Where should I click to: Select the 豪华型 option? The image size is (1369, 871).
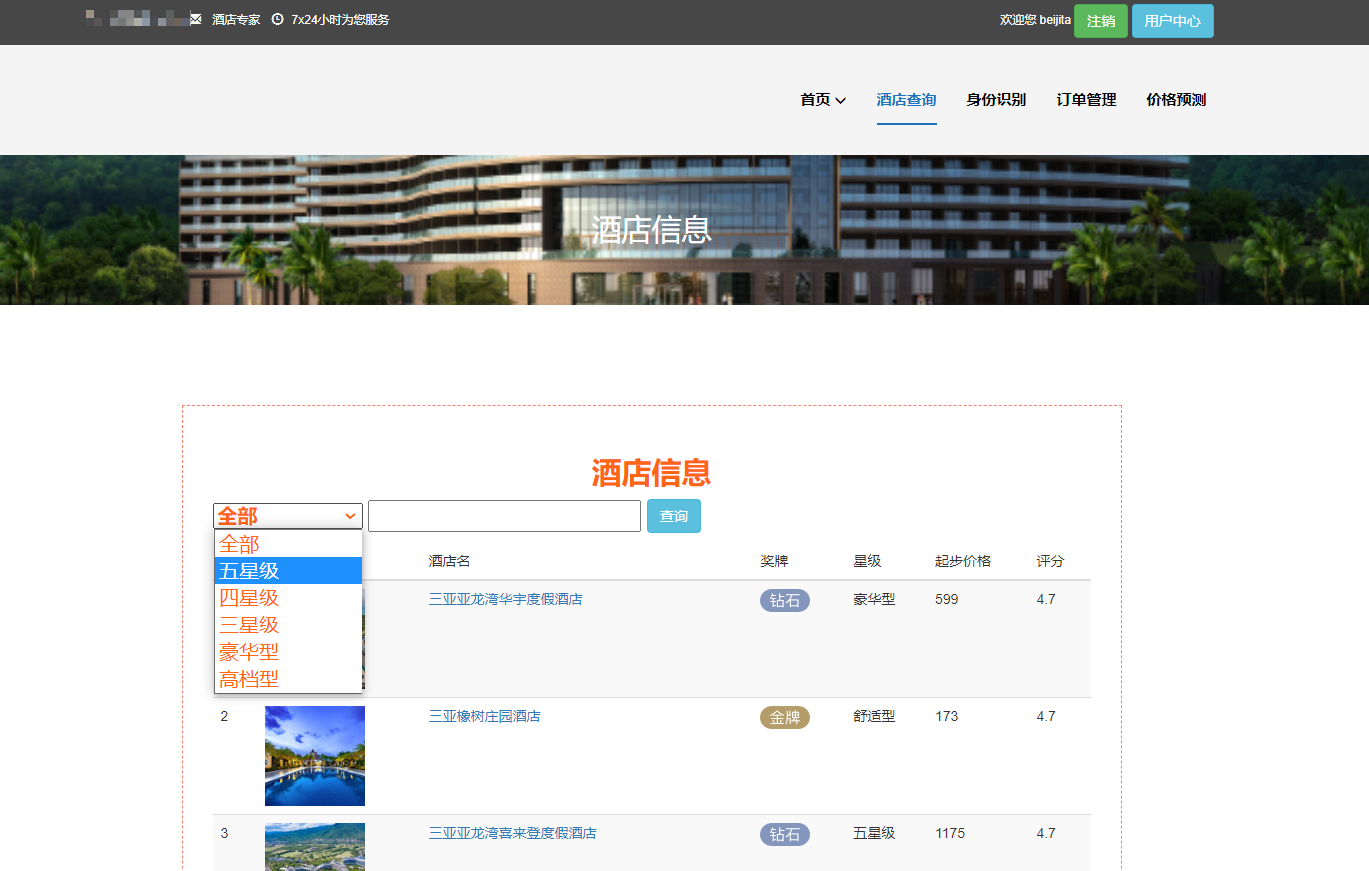tap(288, 652)
